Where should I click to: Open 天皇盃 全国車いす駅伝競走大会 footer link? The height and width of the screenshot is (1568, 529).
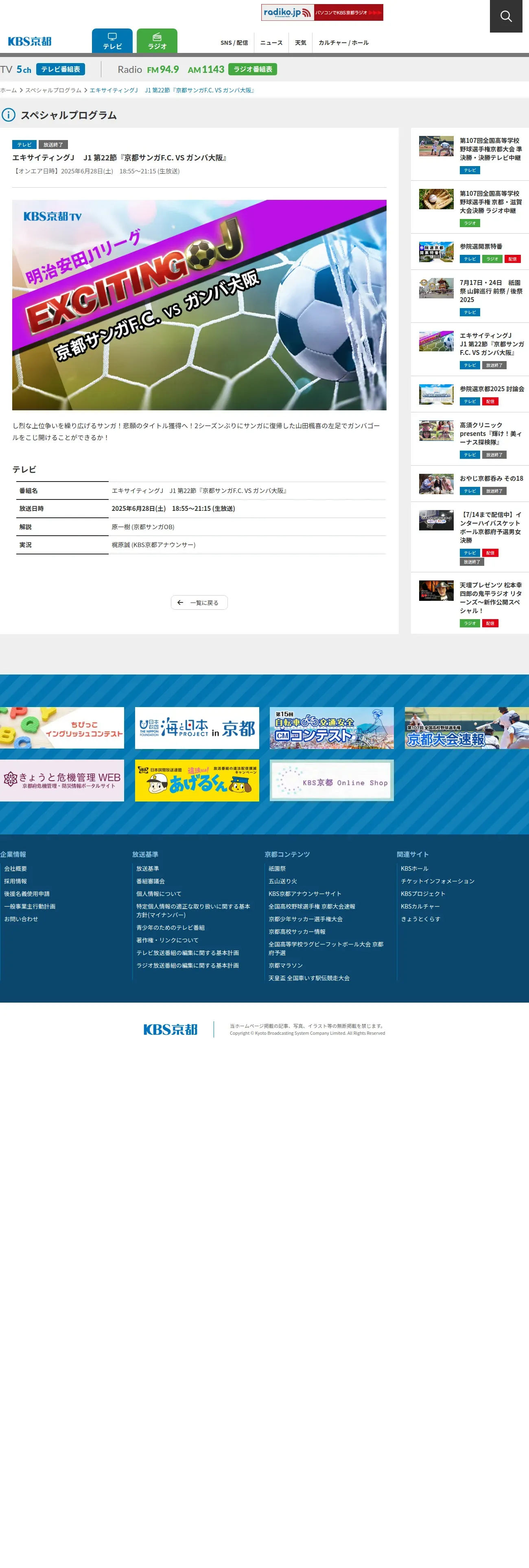[x=309, y=978]
